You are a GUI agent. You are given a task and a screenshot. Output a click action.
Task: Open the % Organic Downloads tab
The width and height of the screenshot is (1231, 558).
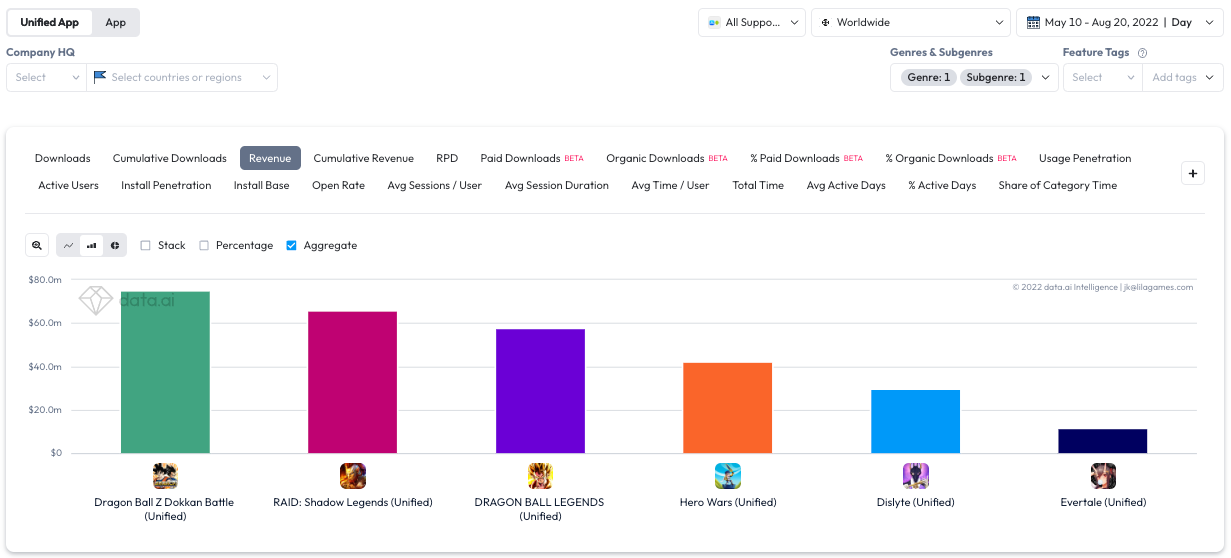(x=951, y=158)
